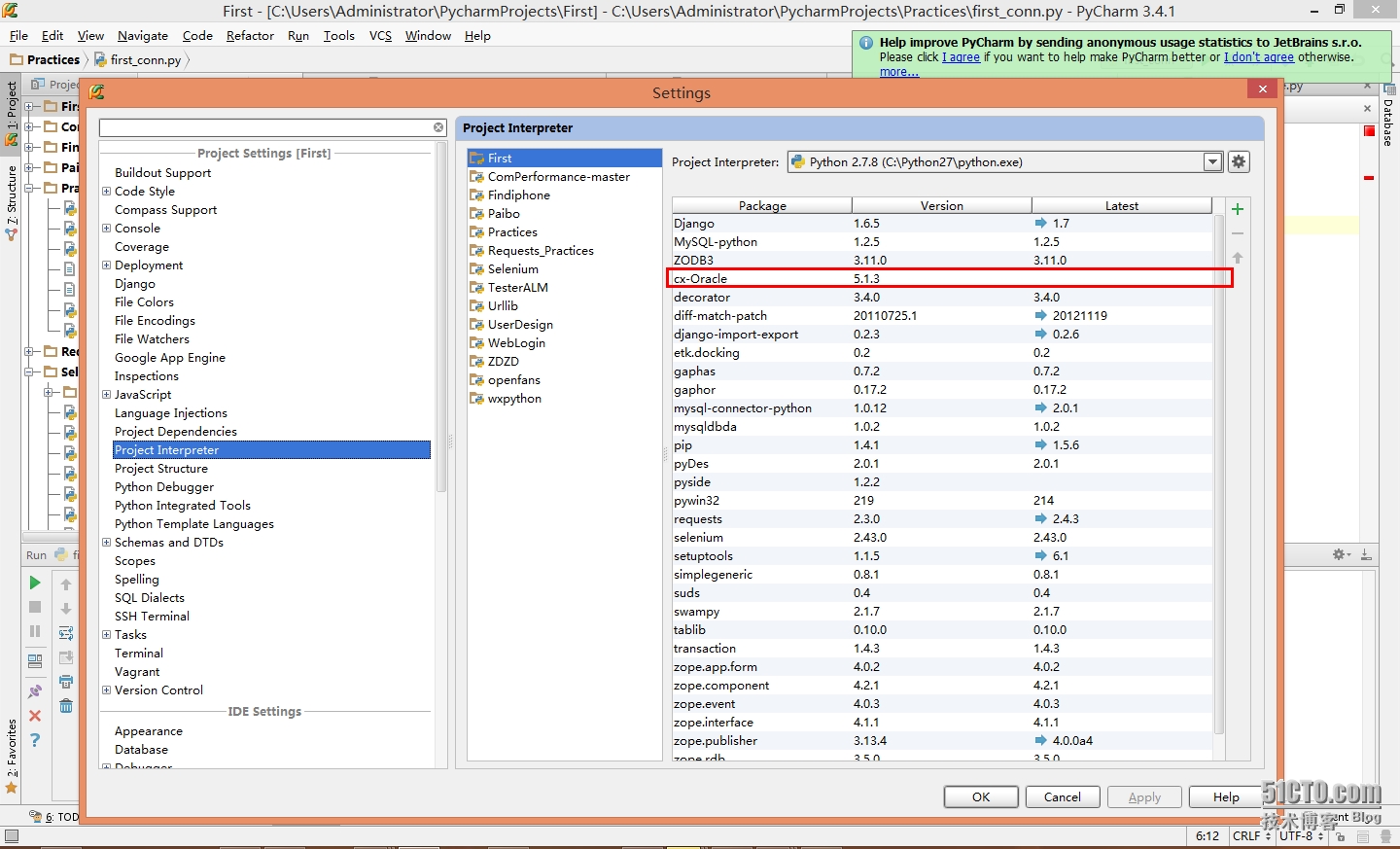Click the Stop process square icon

[x=35, y=607]
